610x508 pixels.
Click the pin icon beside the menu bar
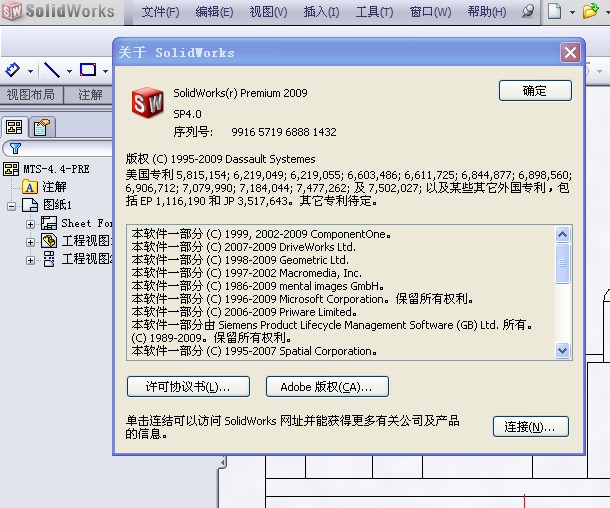[528, 11]
